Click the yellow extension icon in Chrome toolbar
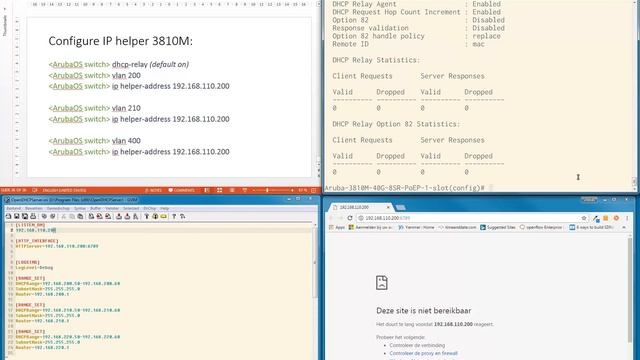 (606, 218)
